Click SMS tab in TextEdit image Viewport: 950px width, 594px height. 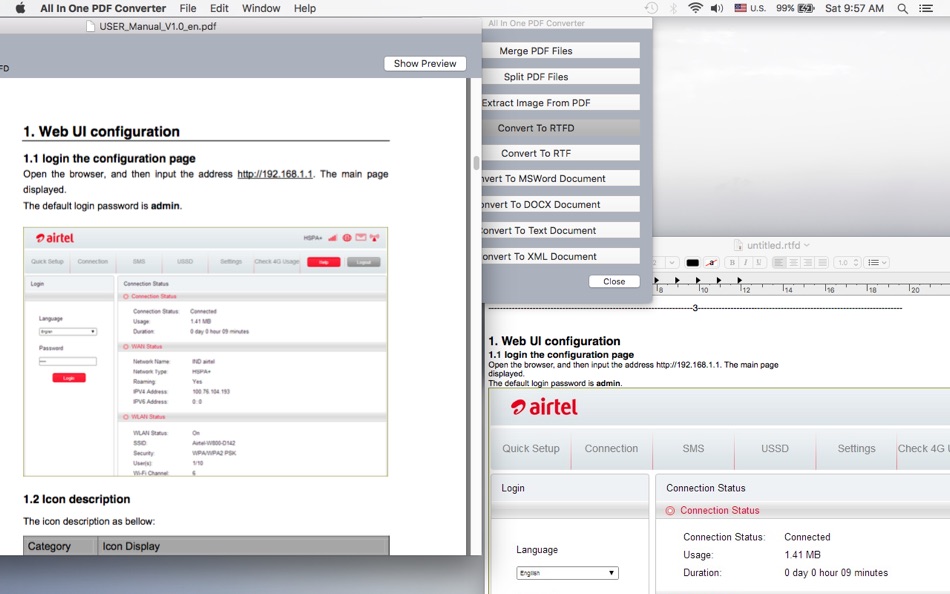click(x=693, y=449)
